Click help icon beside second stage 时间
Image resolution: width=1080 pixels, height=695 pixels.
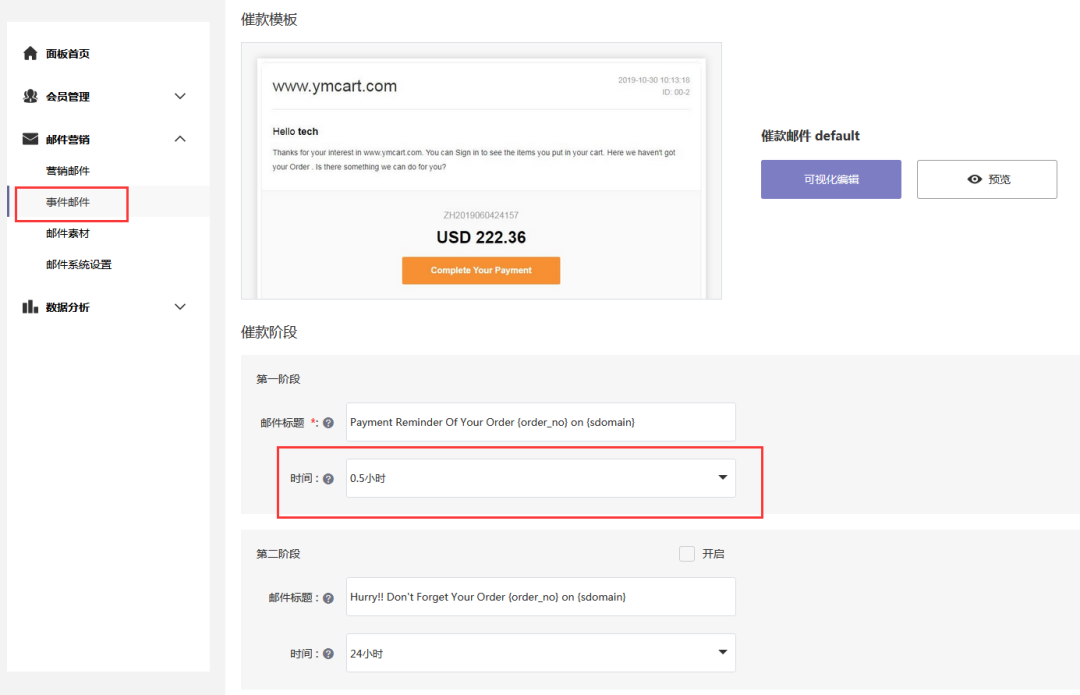point(328,654)
